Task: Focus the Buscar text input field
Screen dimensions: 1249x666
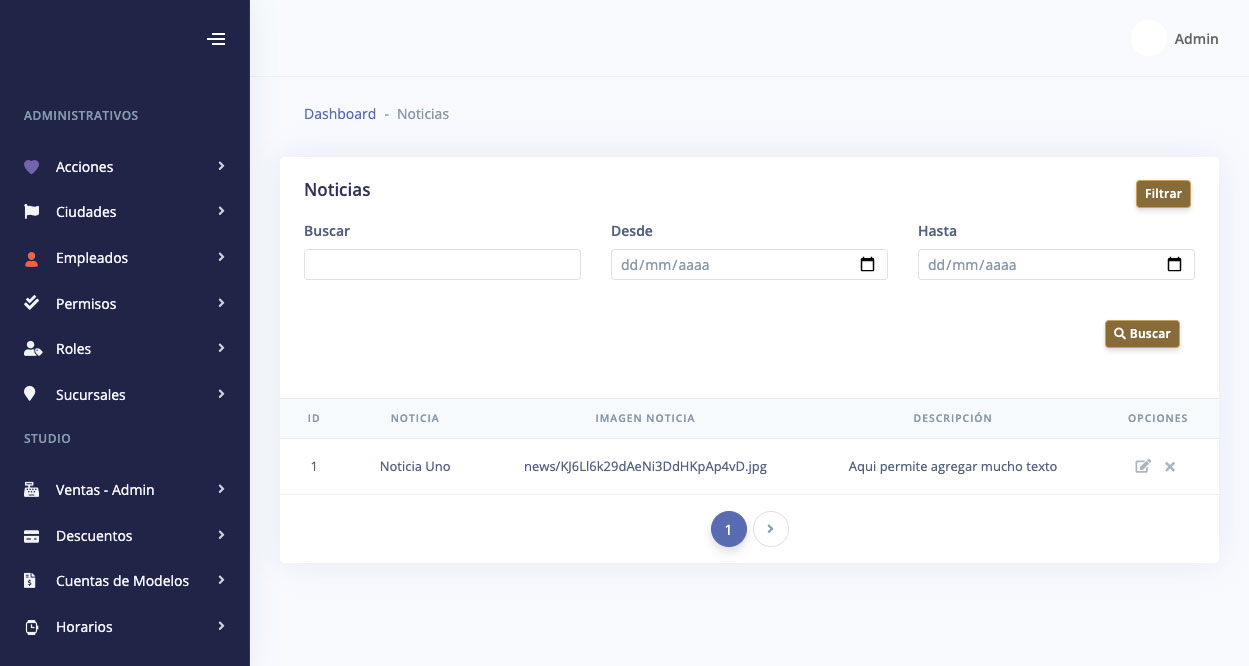Action: coord(442,265)
